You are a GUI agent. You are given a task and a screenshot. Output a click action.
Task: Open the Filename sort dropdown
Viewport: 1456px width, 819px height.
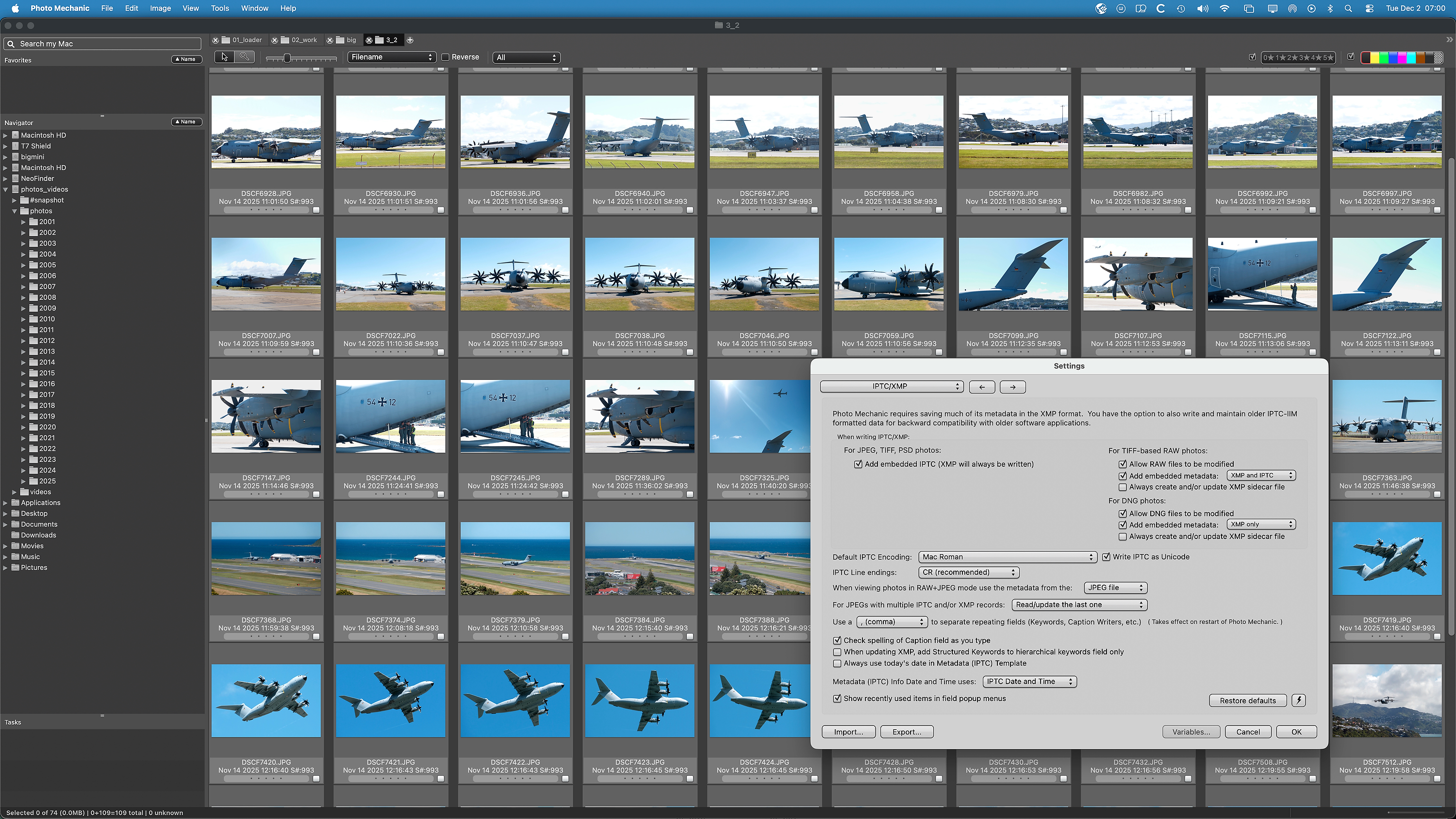[391, 57]
